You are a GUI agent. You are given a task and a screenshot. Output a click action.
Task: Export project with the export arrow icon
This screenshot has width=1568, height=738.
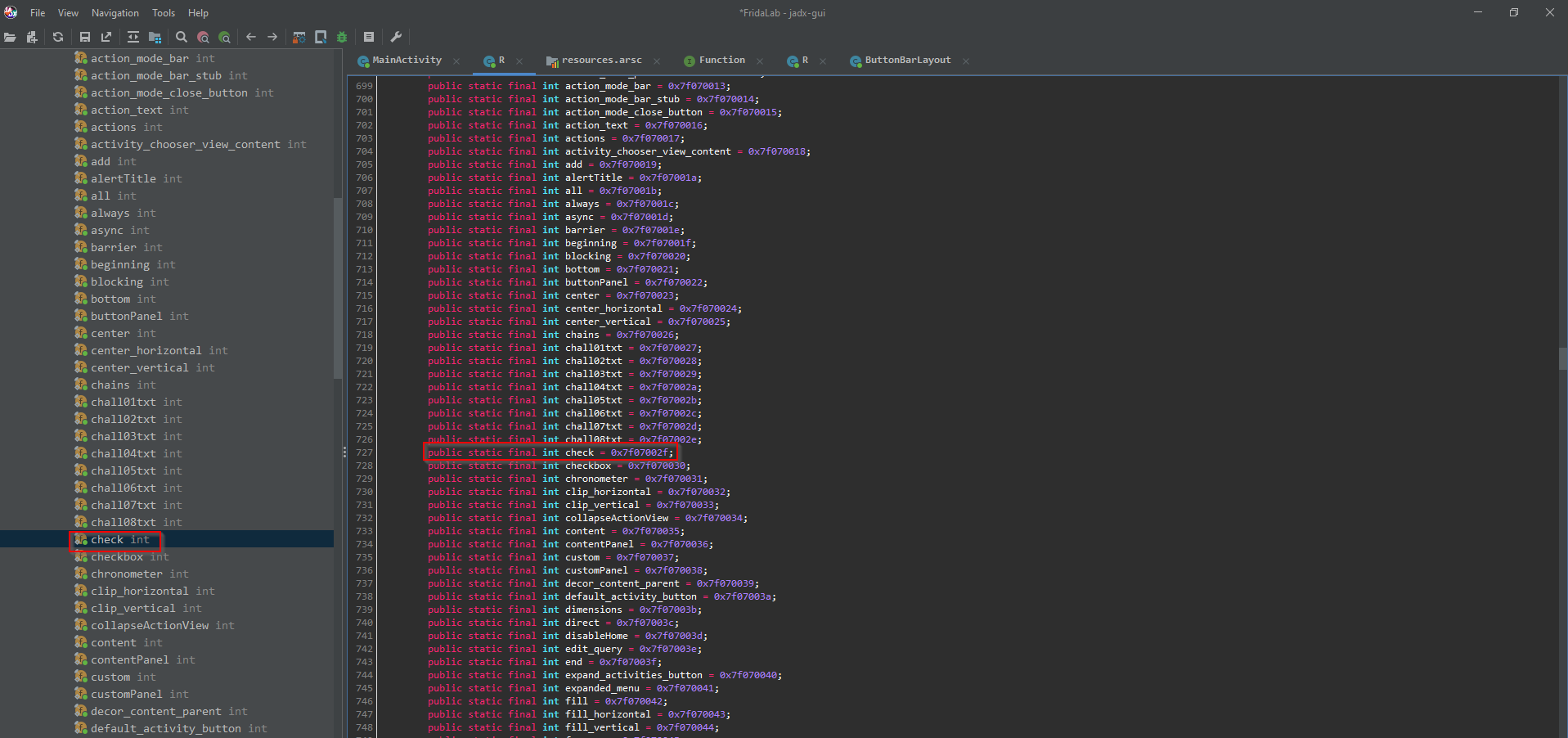106,37
